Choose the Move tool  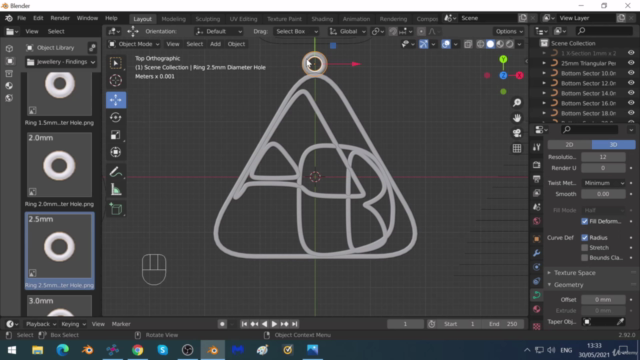point(116,100)
